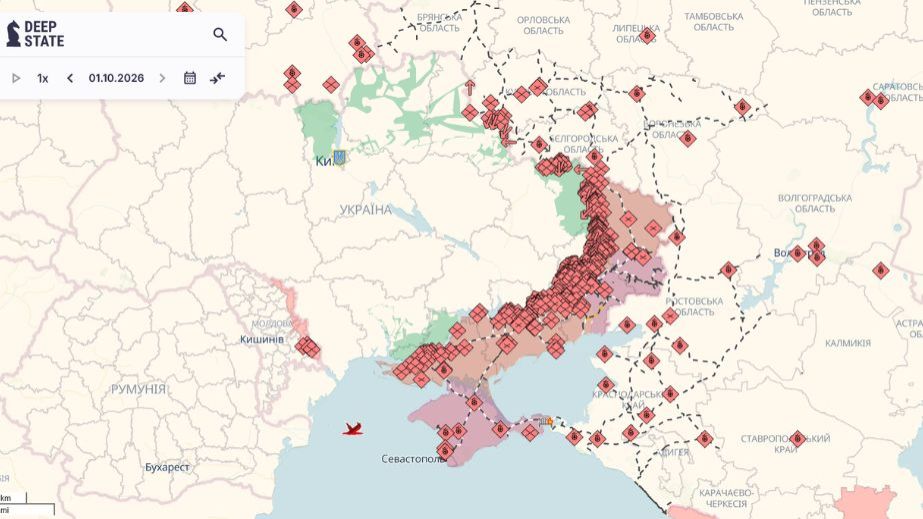Click the БРЯНСЬКА ОБЛАСТЬ label
This screenshot has width=923, height=519.
(439, 23)
